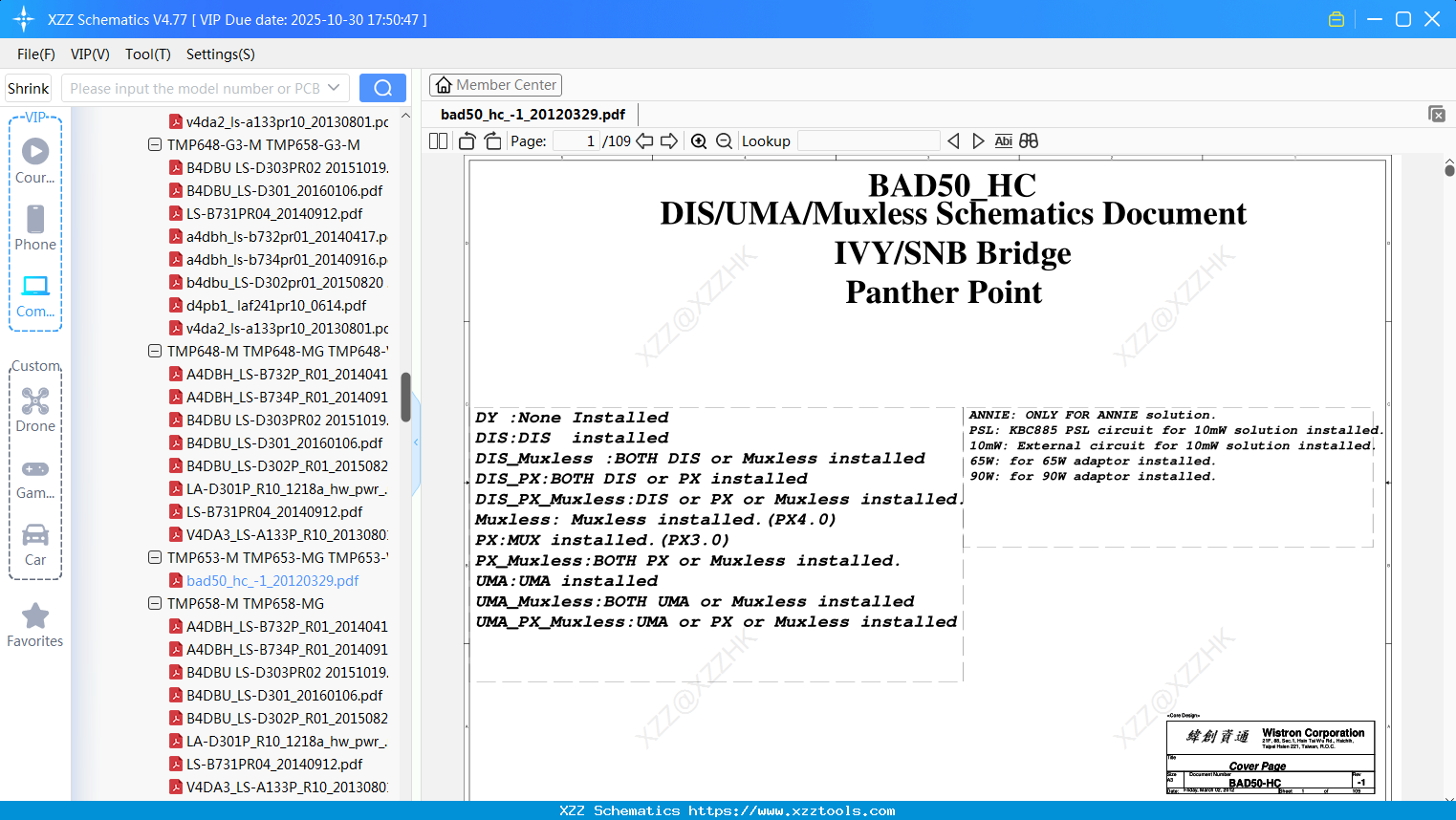Image resolution: width=1456 pixels, height=820 pixels.
Task: Click the toolbox icon in title bar
Action: pyautogui.click(x=1336, y=19)
